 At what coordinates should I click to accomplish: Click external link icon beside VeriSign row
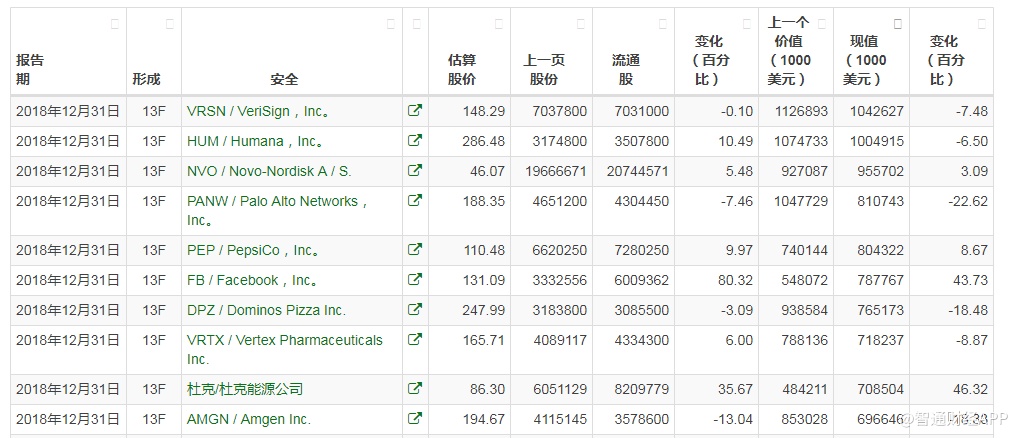pyautogui.click(x=415, y=111)
